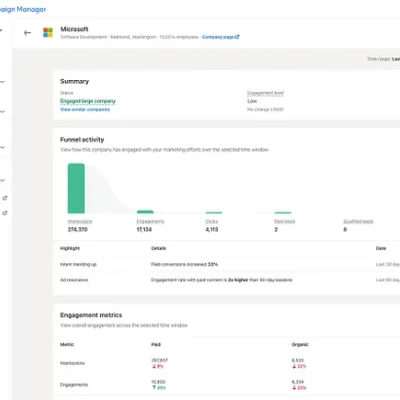Click the 17,134 engagements value
This screenshot has width=400, height=400.
click(x=144, y=230)
